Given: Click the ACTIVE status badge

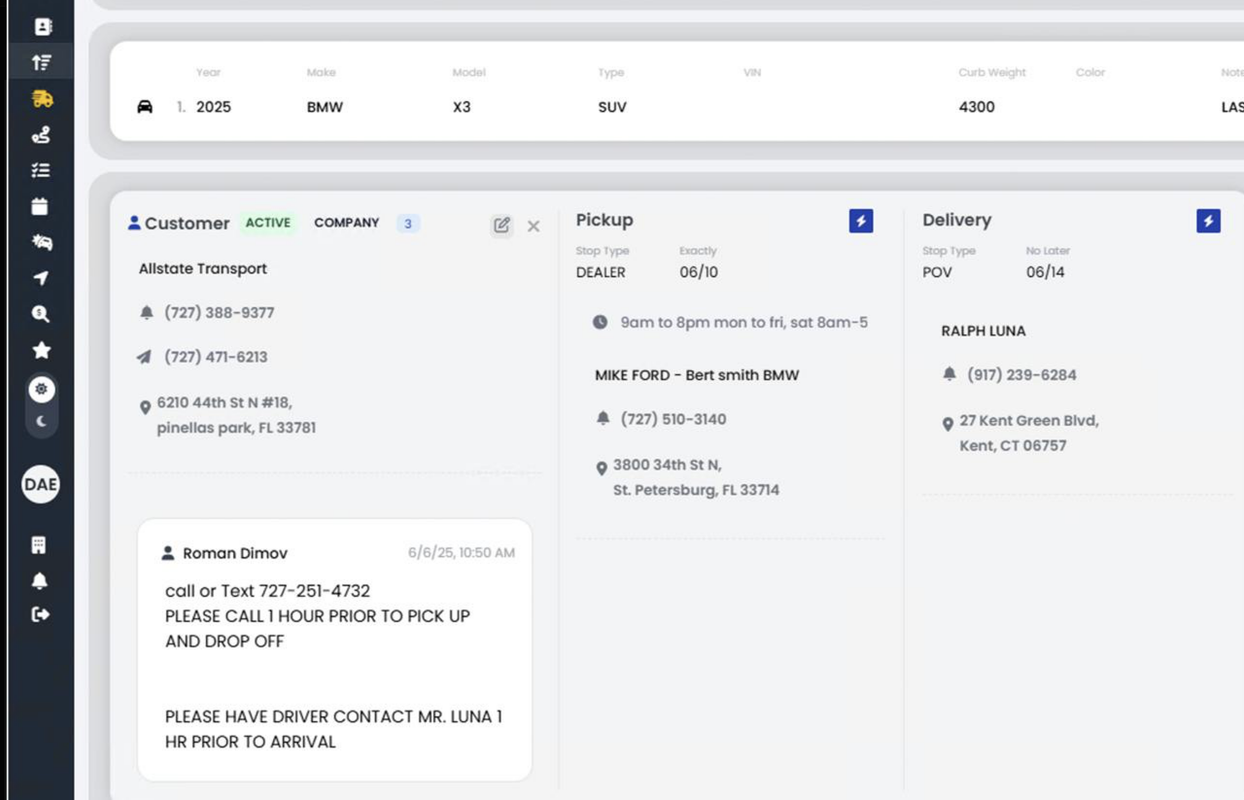Looking at the screenshot, I should [x=268, y=223].
